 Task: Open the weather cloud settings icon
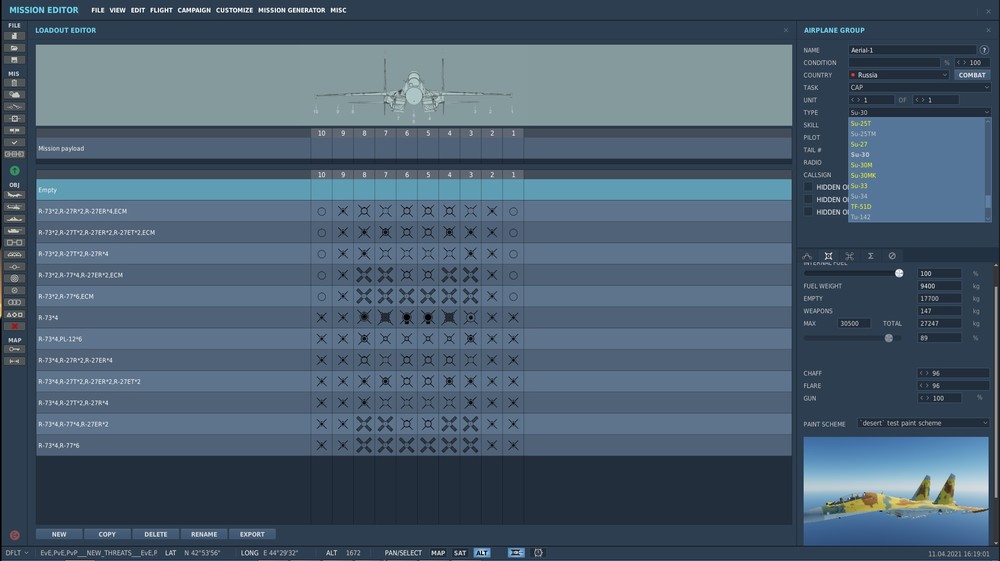[x=14, y=94]
